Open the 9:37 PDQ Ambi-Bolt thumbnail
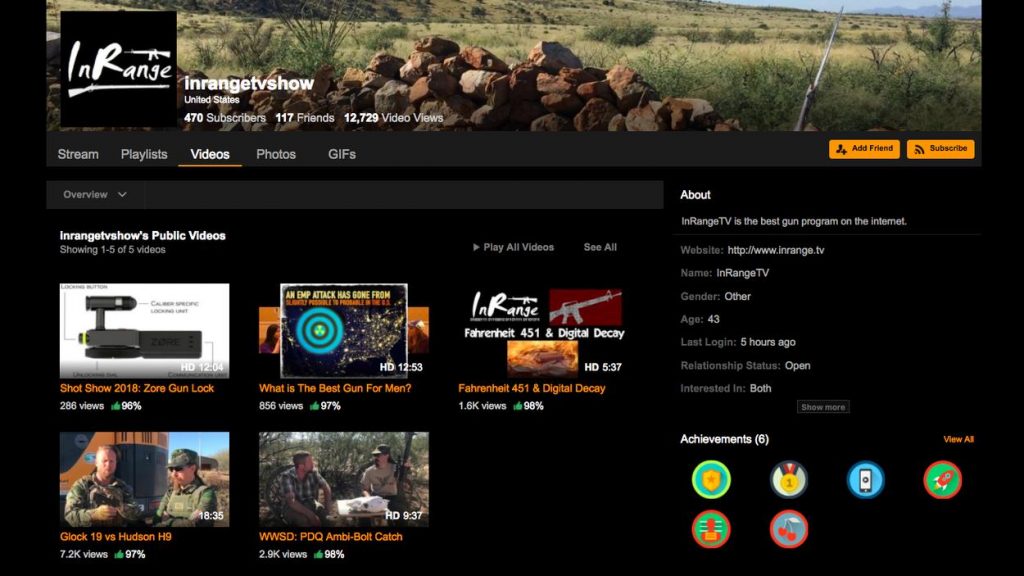 (x=344, y=479)
